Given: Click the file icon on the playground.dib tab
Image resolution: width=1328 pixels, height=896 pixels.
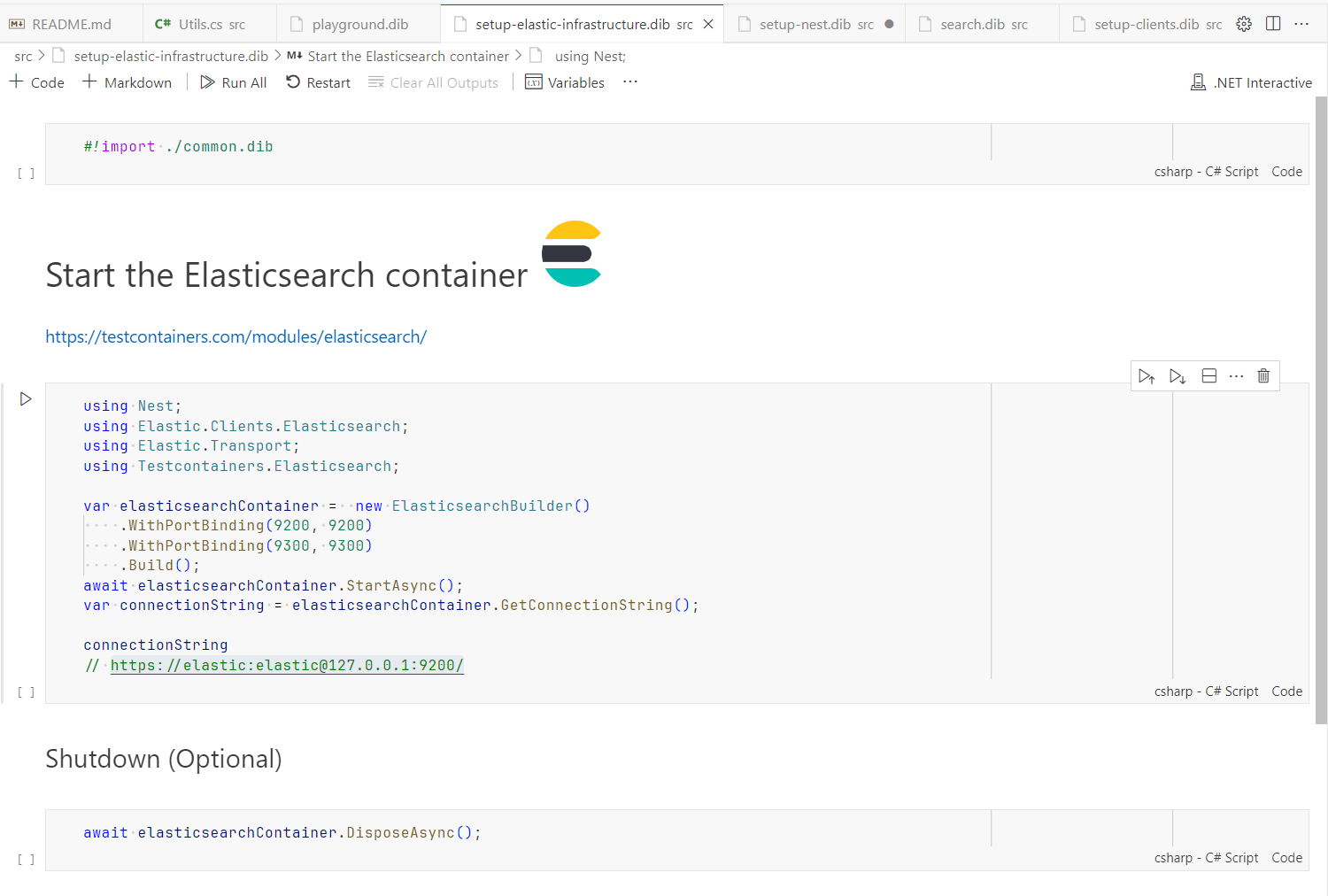Looking at the screenshot, I should [297, 24].
